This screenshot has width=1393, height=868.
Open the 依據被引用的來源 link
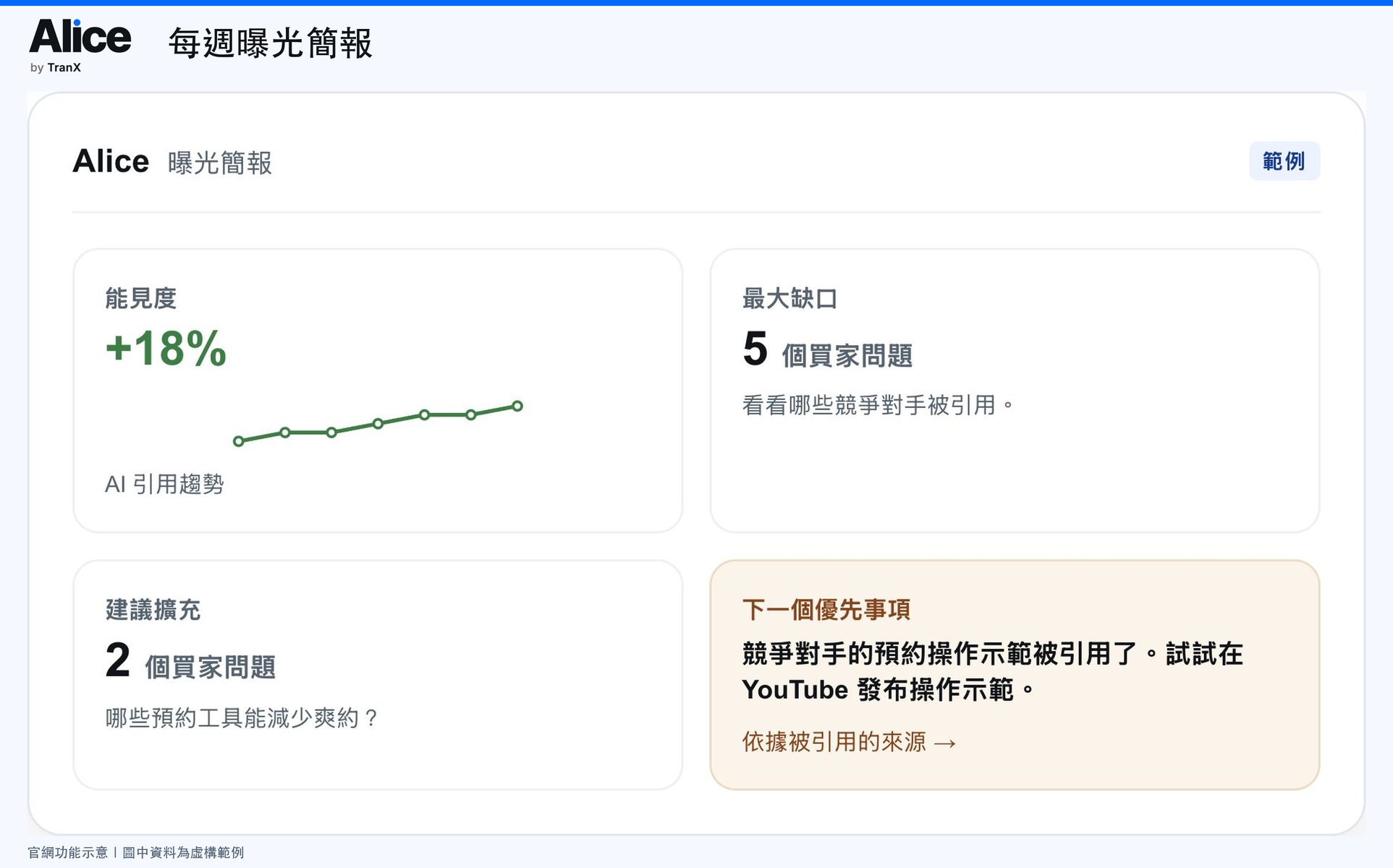click(x=849, y=741)
